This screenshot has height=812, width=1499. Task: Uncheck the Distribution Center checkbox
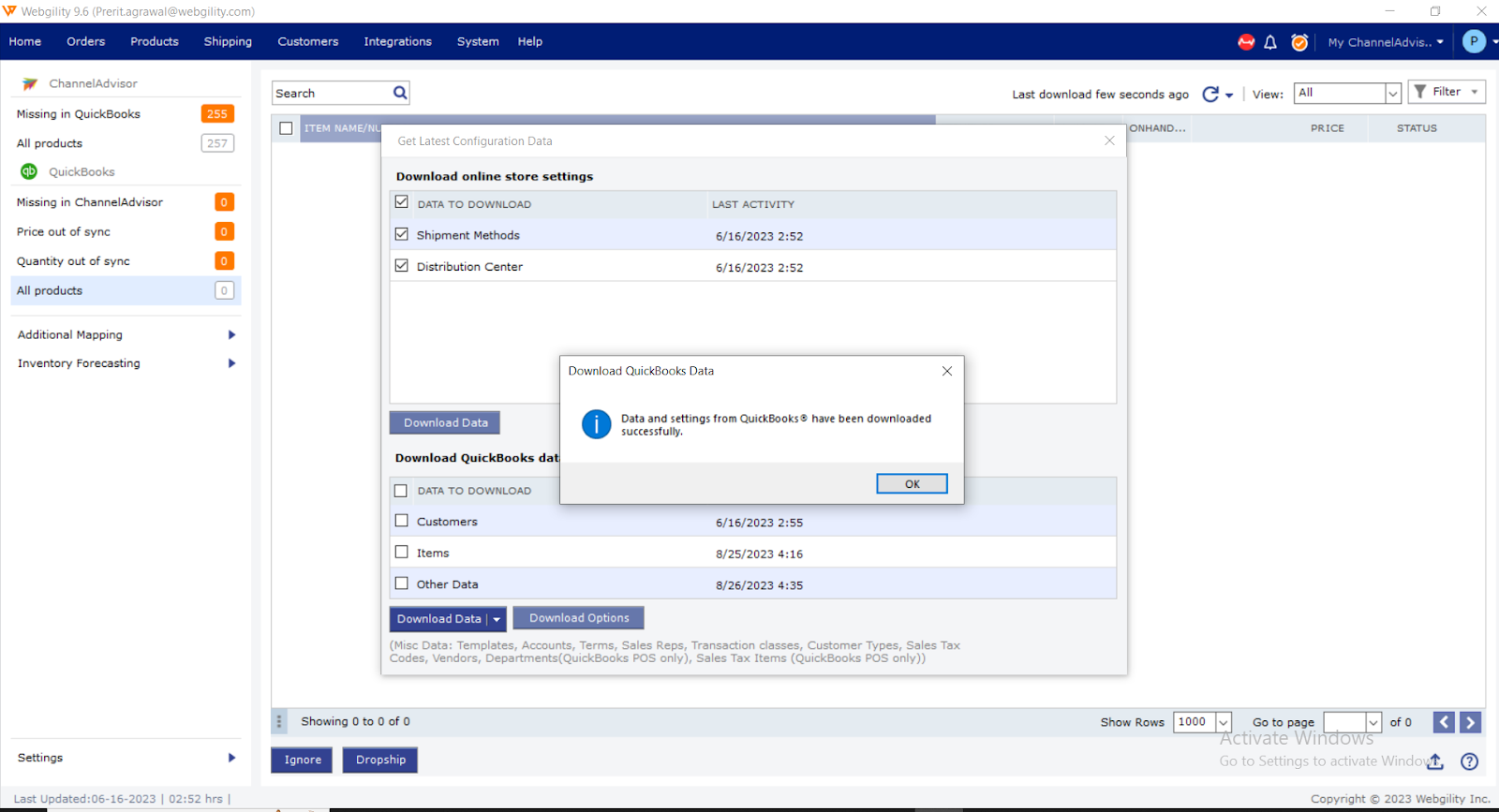pos(402,266)
